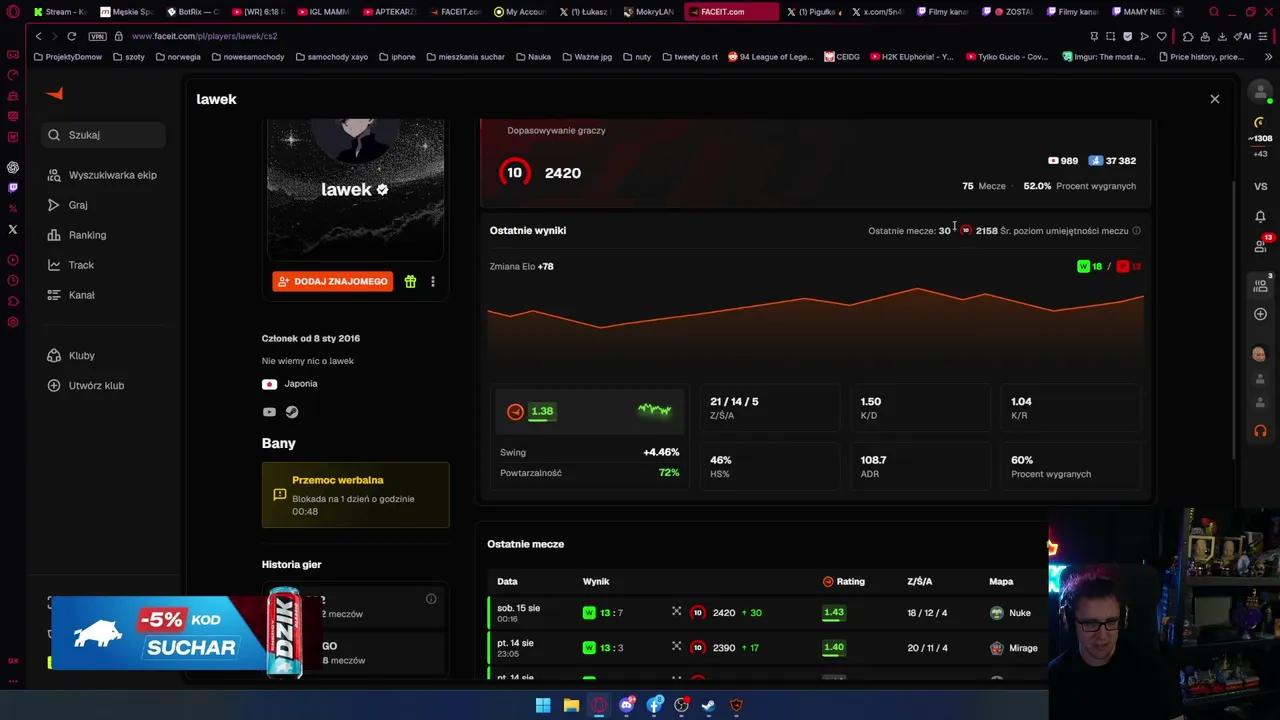
Task: Switch to the Stream browser tab
Action: click(x=59, y=12)
